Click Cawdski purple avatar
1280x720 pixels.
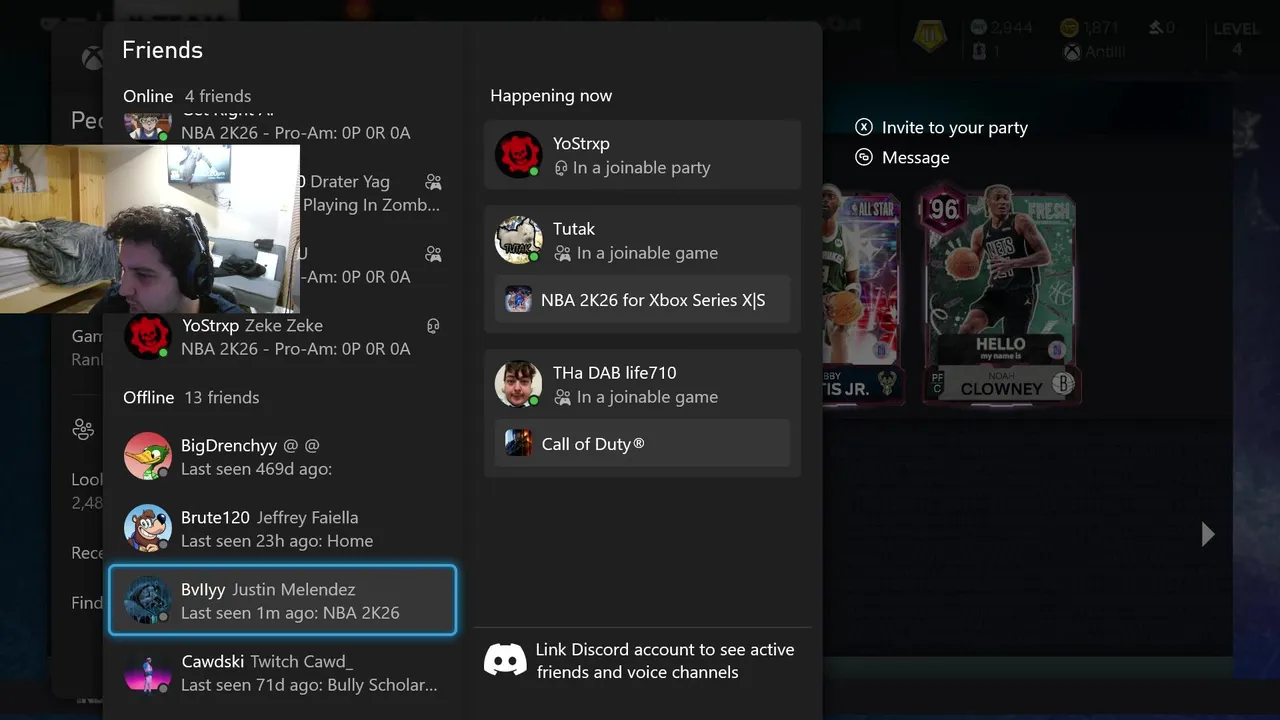(x=148, y=672)
